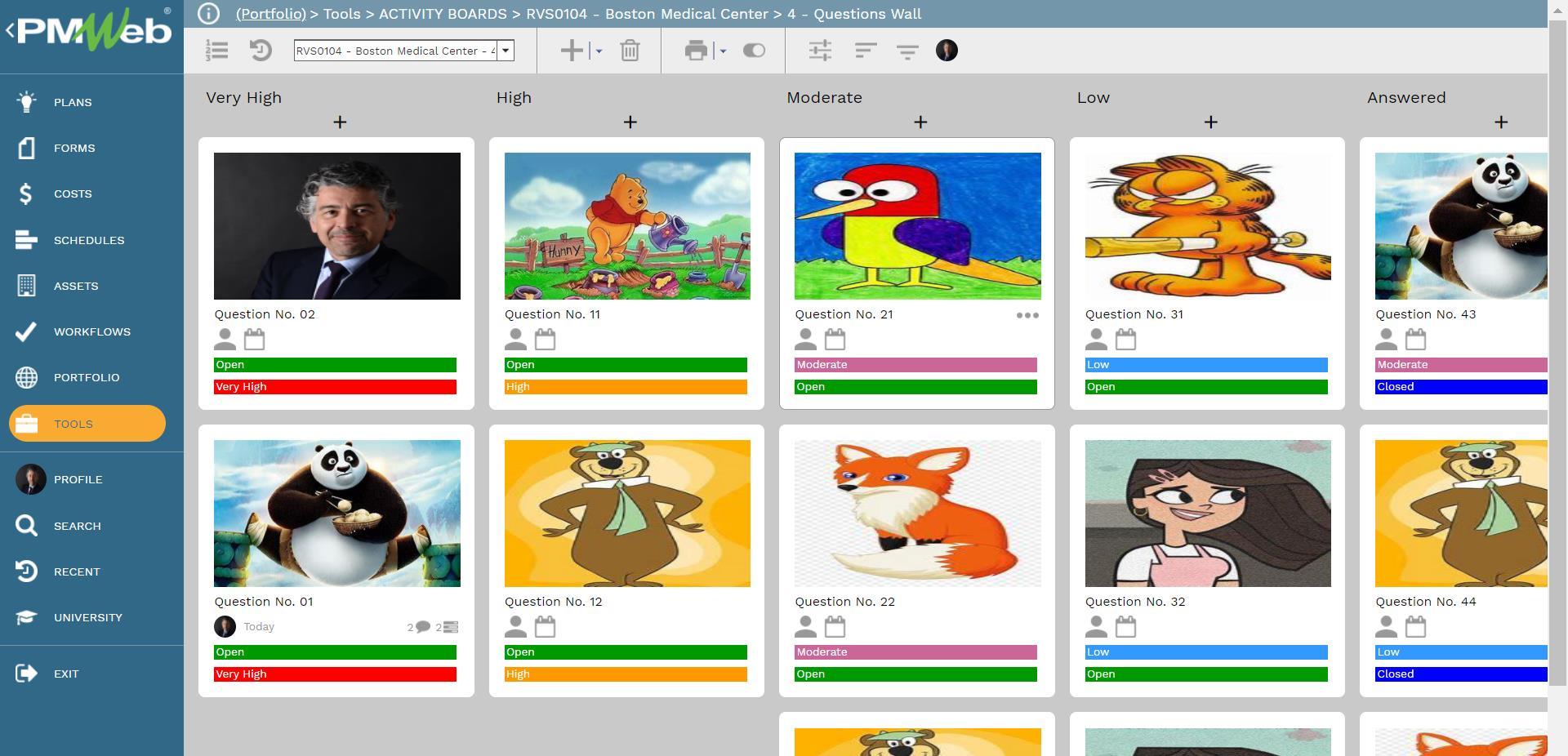This screenshot has width=1568, height=756.
Task: Click the user avatar in toolbar
Action: [947, 51]
